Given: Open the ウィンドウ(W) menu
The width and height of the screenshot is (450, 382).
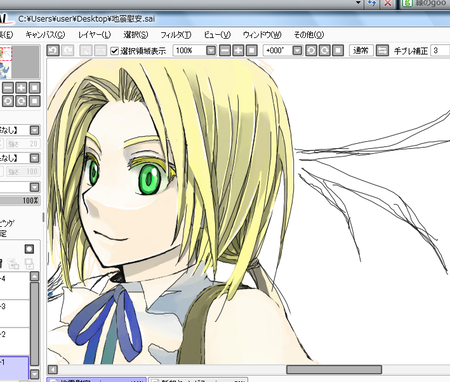Looking at the screenshot, I should (x=262, y=35).
